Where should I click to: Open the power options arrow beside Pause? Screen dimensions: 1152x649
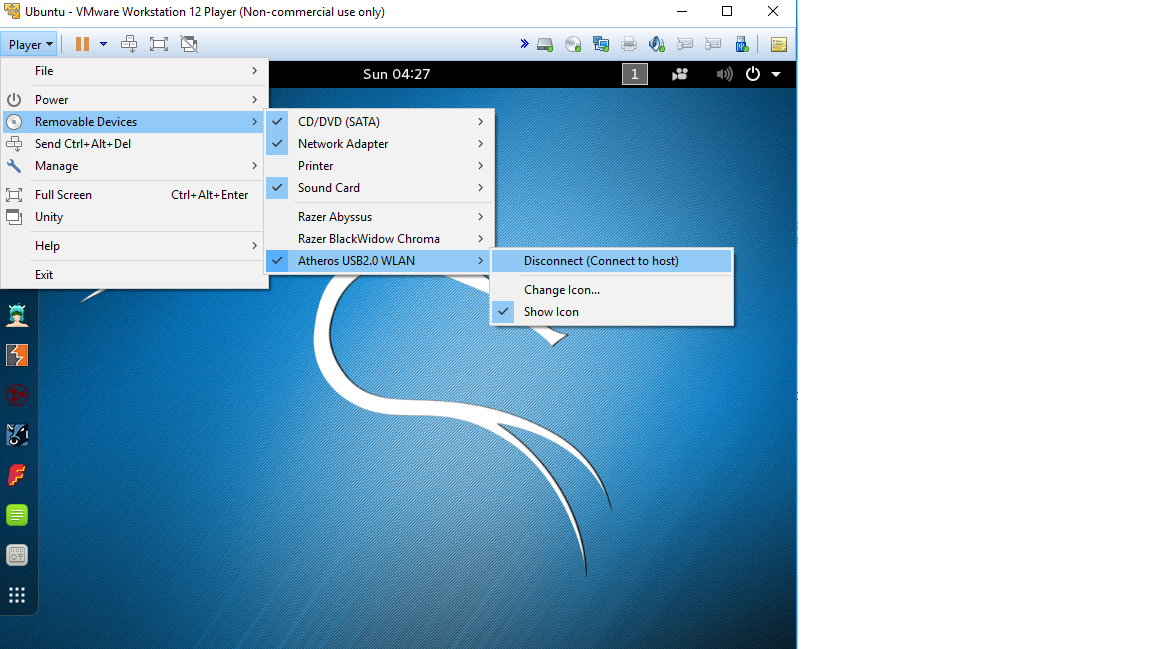[104, 44]
